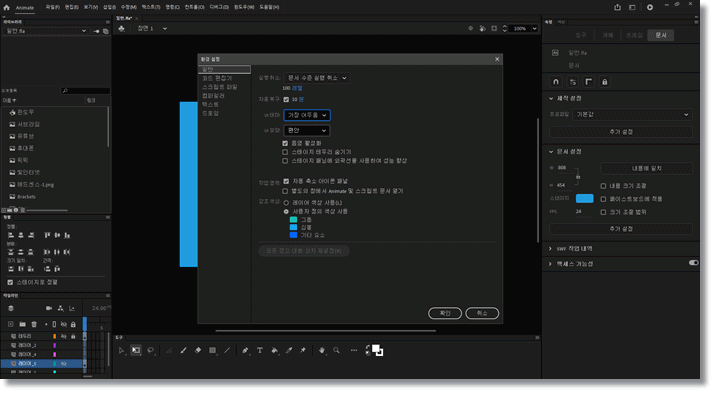The height and width of the screenshot is (406, 712).
Task: Toggle the 자동 복구 checkbox
Action: [x=286, y=99]
